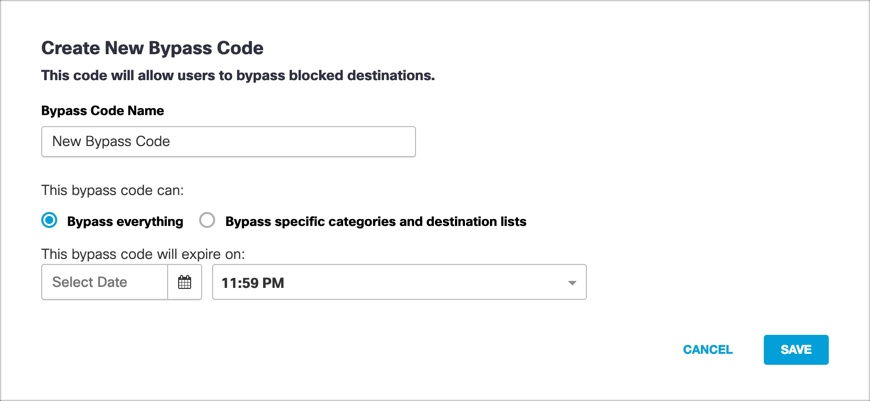
Task: Open the calendar date picker icon
Action: (185, 283)
